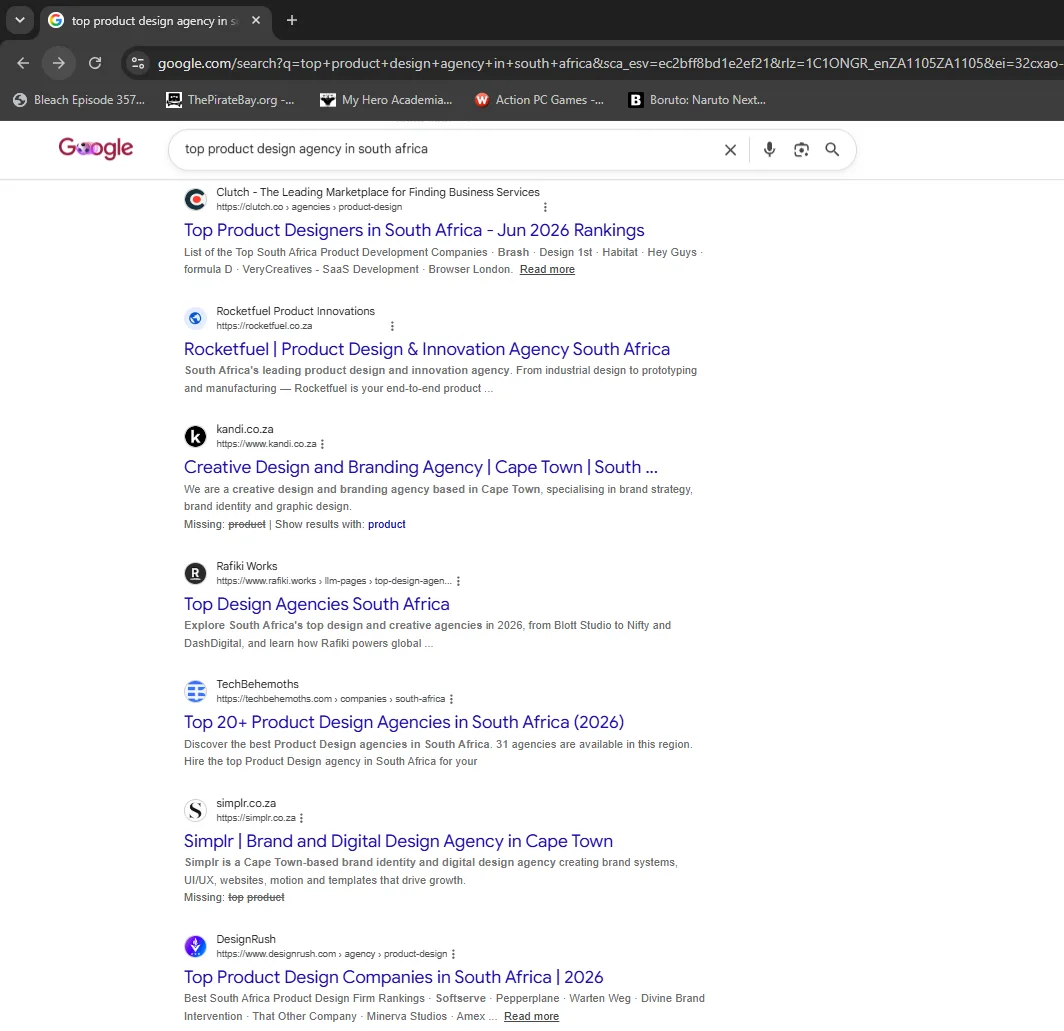Click the Rocketfuel Product Innovations site name

(x=295, y=311)
